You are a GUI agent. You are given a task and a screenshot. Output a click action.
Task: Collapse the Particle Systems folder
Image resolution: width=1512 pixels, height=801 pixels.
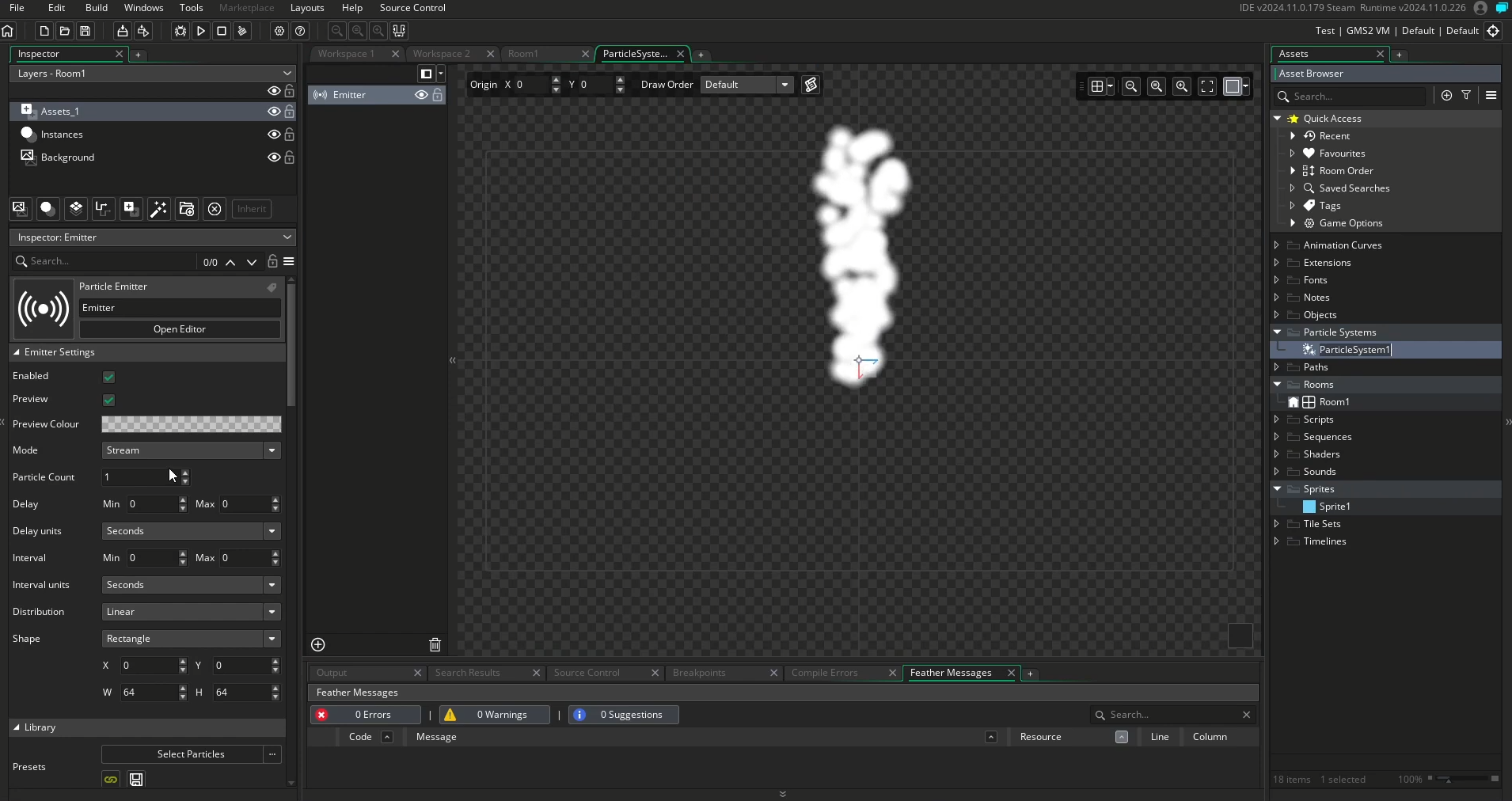tap(1277, 332)
